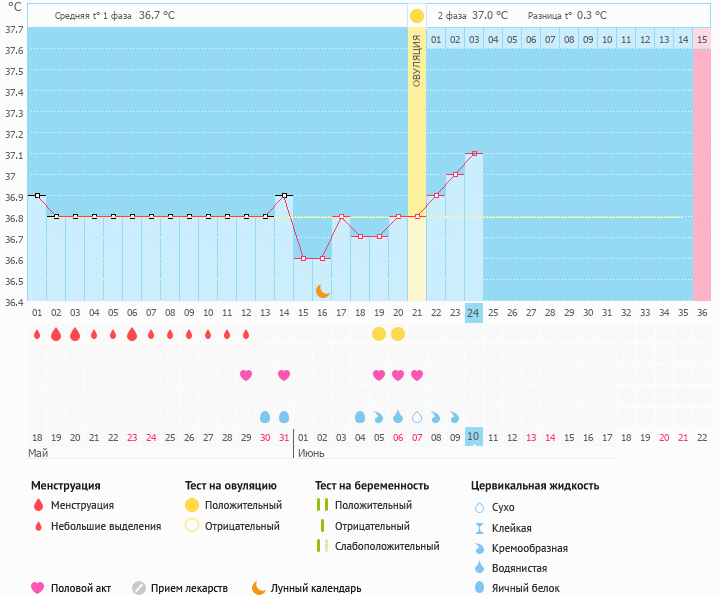Click the 36.6 temperature point on day 15
This screenshot has width=720, height=595.
pos(303,258)
